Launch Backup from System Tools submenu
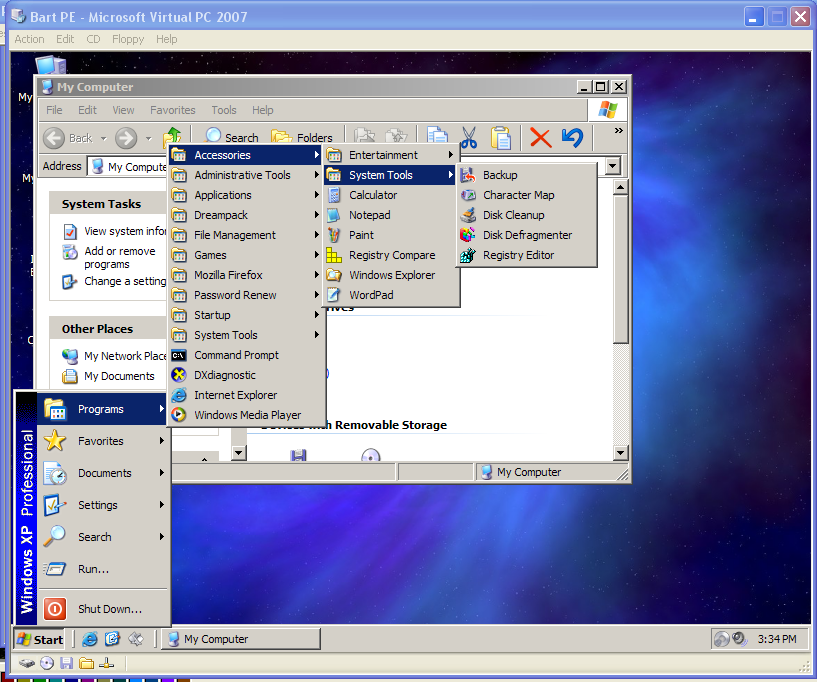Viewport: 817px width, 682px height. pos(500,175)
